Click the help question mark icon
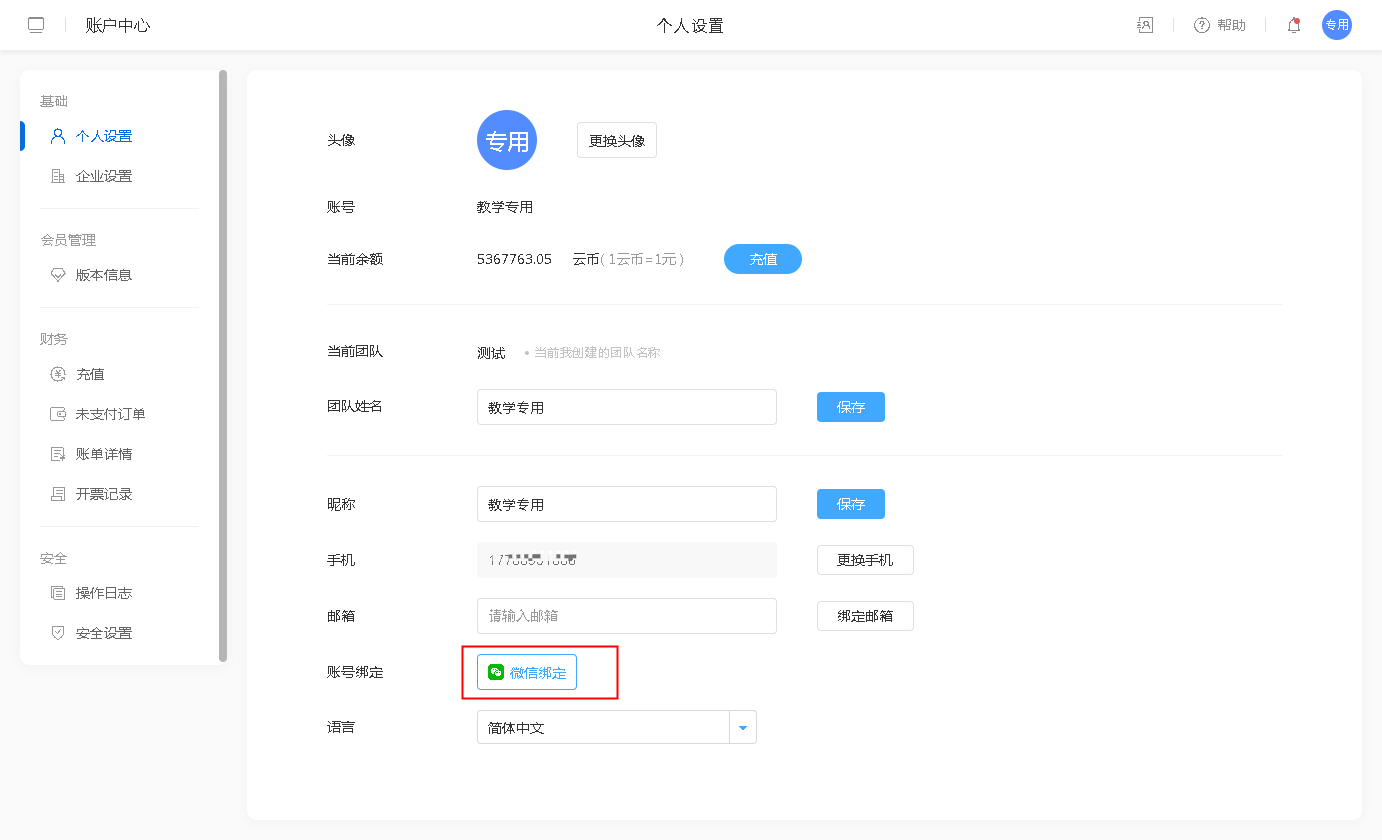This screenshot has width=1382, height=840. (x=1202, y=25)
